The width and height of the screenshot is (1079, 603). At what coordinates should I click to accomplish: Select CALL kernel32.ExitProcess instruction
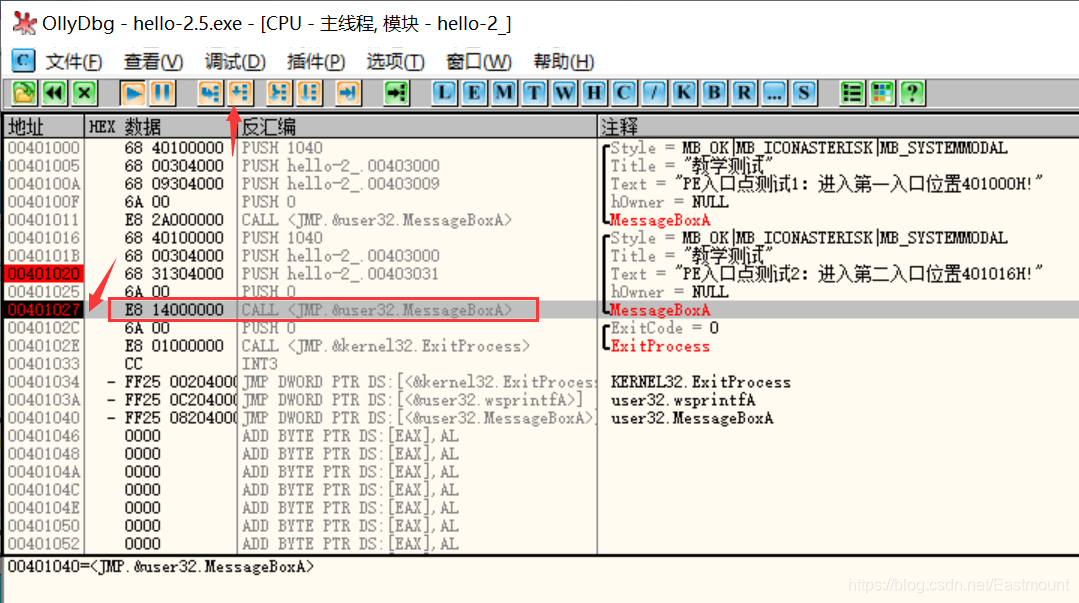pyautogui.click(x=385, y=346)
